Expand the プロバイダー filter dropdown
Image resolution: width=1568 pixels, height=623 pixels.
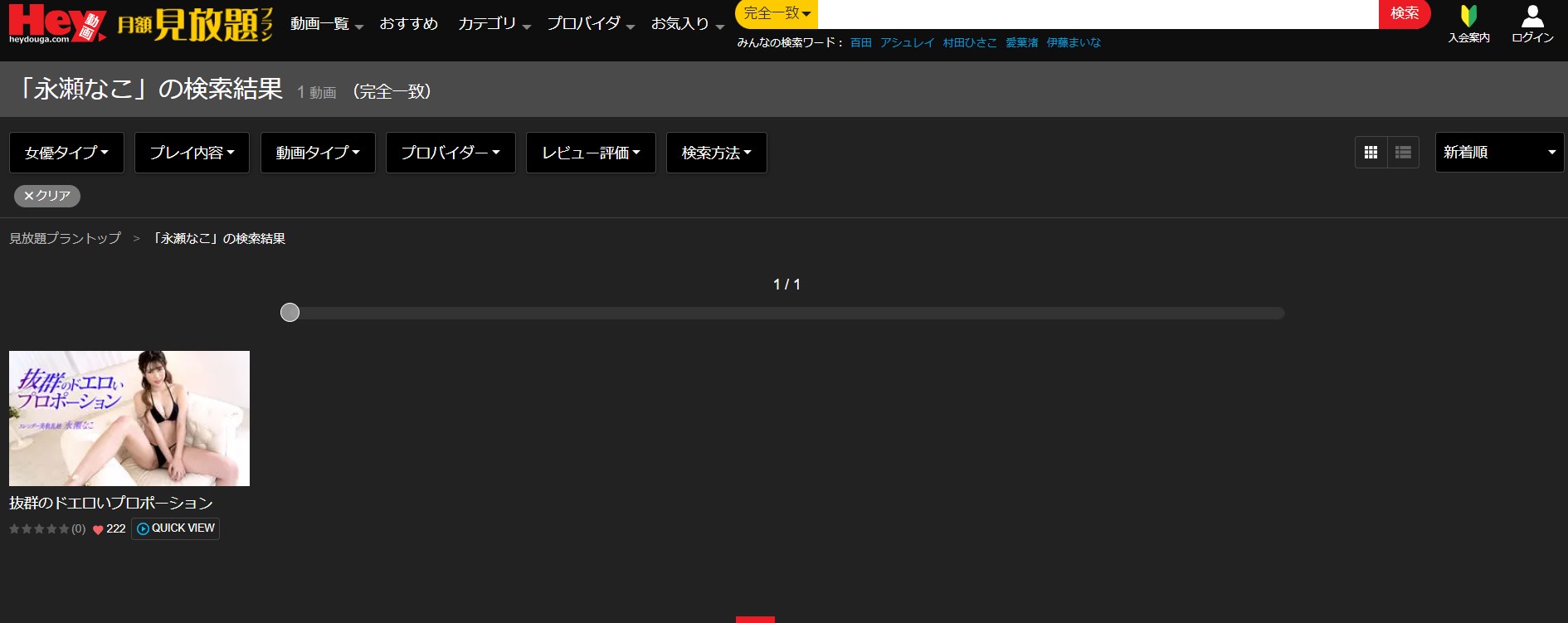pyautogui.click(x=450, y=153)
